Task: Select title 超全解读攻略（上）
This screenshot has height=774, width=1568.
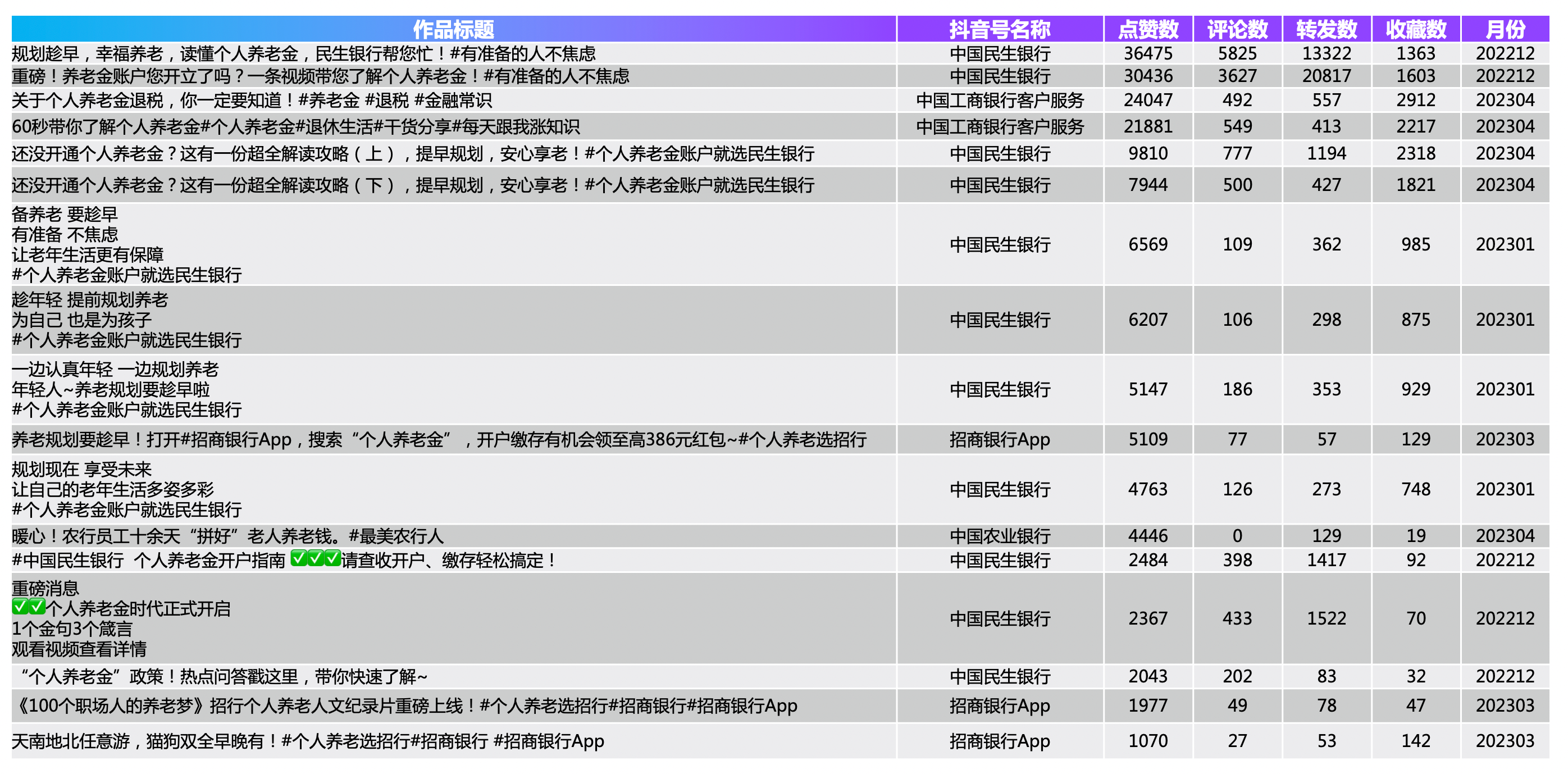Action: pos(413,153)
